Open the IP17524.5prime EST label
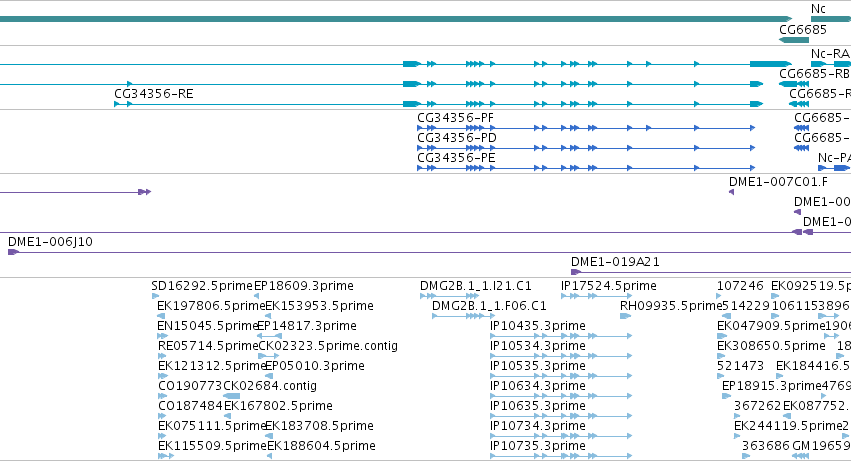This screenshot has width=851, height=461. [608, 286]
